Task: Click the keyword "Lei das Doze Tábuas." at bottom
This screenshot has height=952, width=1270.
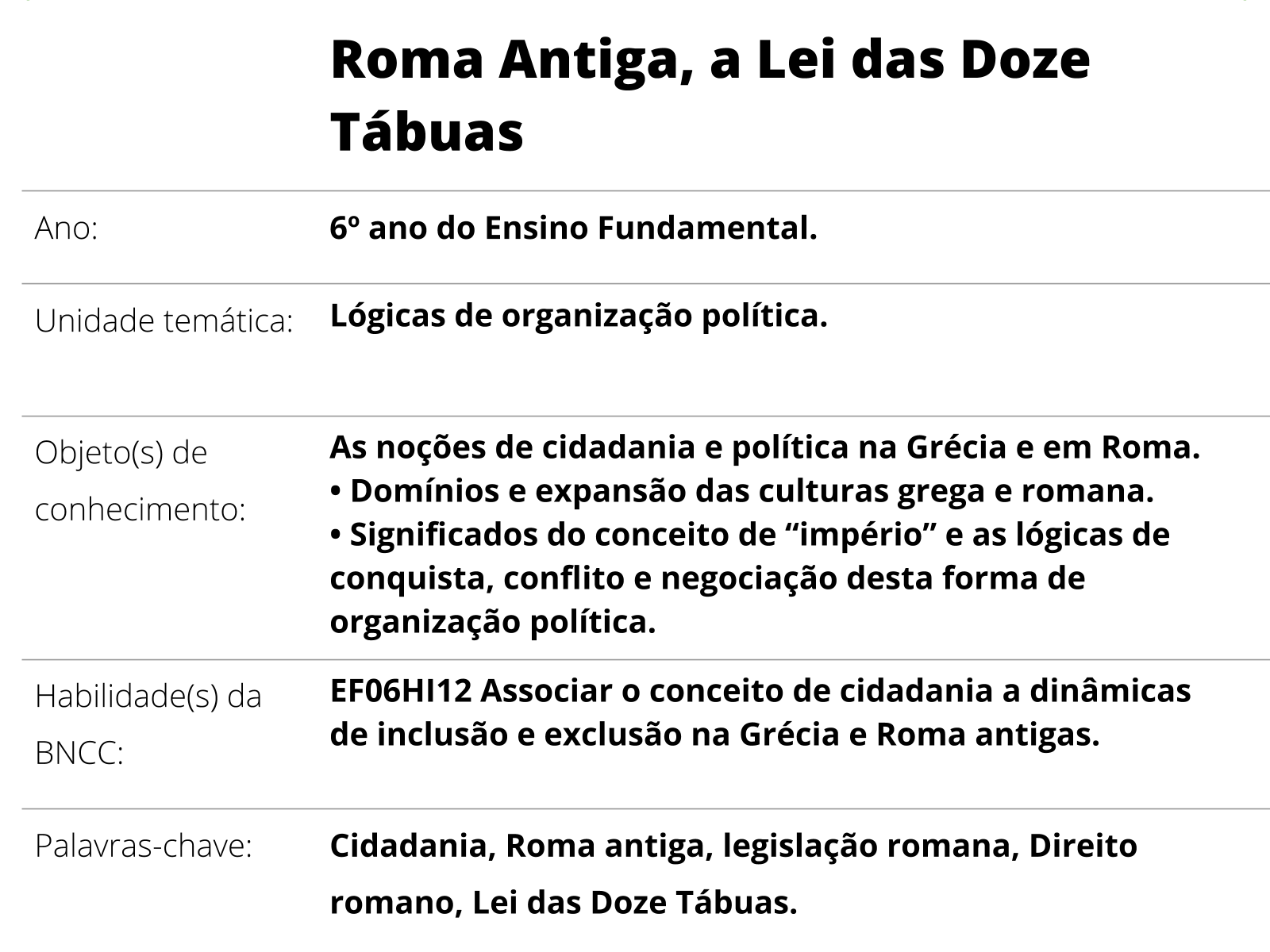Action: click(634, 903)
